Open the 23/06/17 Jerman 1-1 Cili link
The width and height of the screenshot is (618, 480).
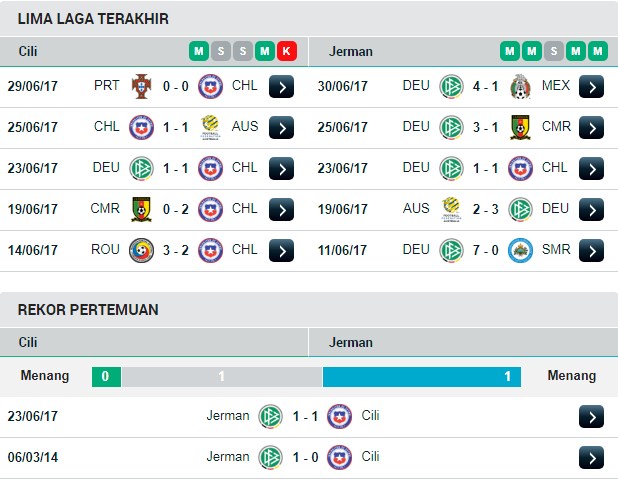pyautogui.click(x=591, y=417)
